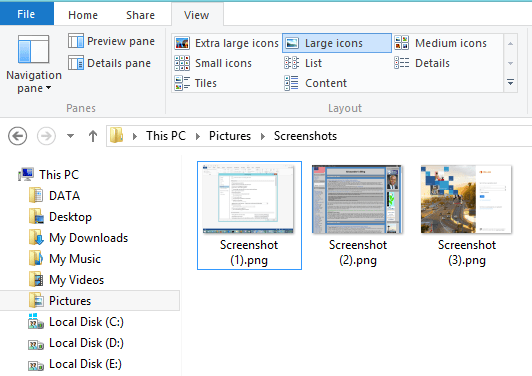Choose List layout

point(303,63)
